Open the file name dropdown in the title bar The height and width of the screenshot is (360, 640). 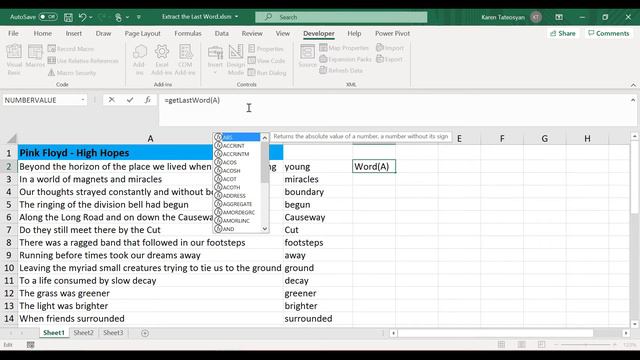tap(236, 17)
